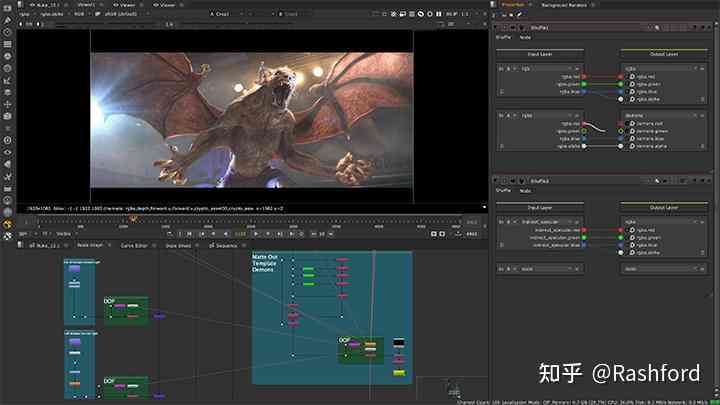Image resolution: width=720 pixels, height=405 pixels.
Task: Click the bottom icon in left viewer toolbar
Action: pos(7,236)
